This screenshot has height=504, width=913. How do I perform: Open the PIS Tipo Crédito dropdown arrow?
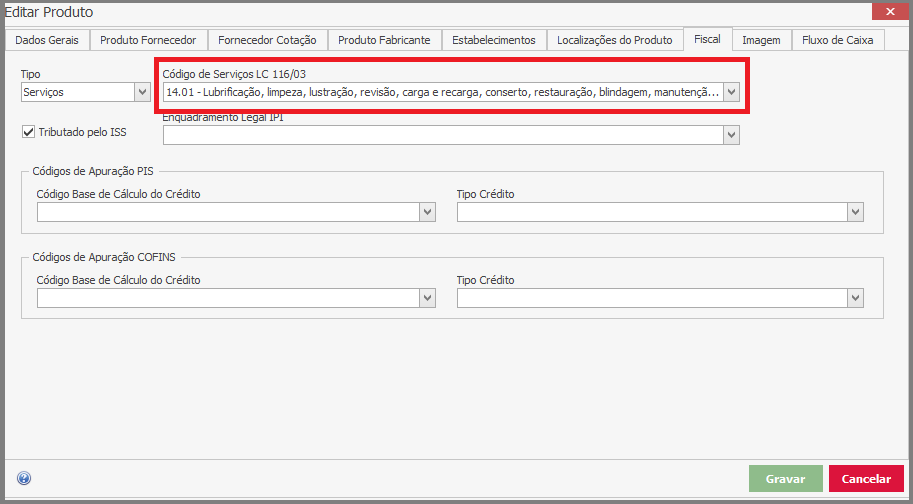(x=854, y=212)
